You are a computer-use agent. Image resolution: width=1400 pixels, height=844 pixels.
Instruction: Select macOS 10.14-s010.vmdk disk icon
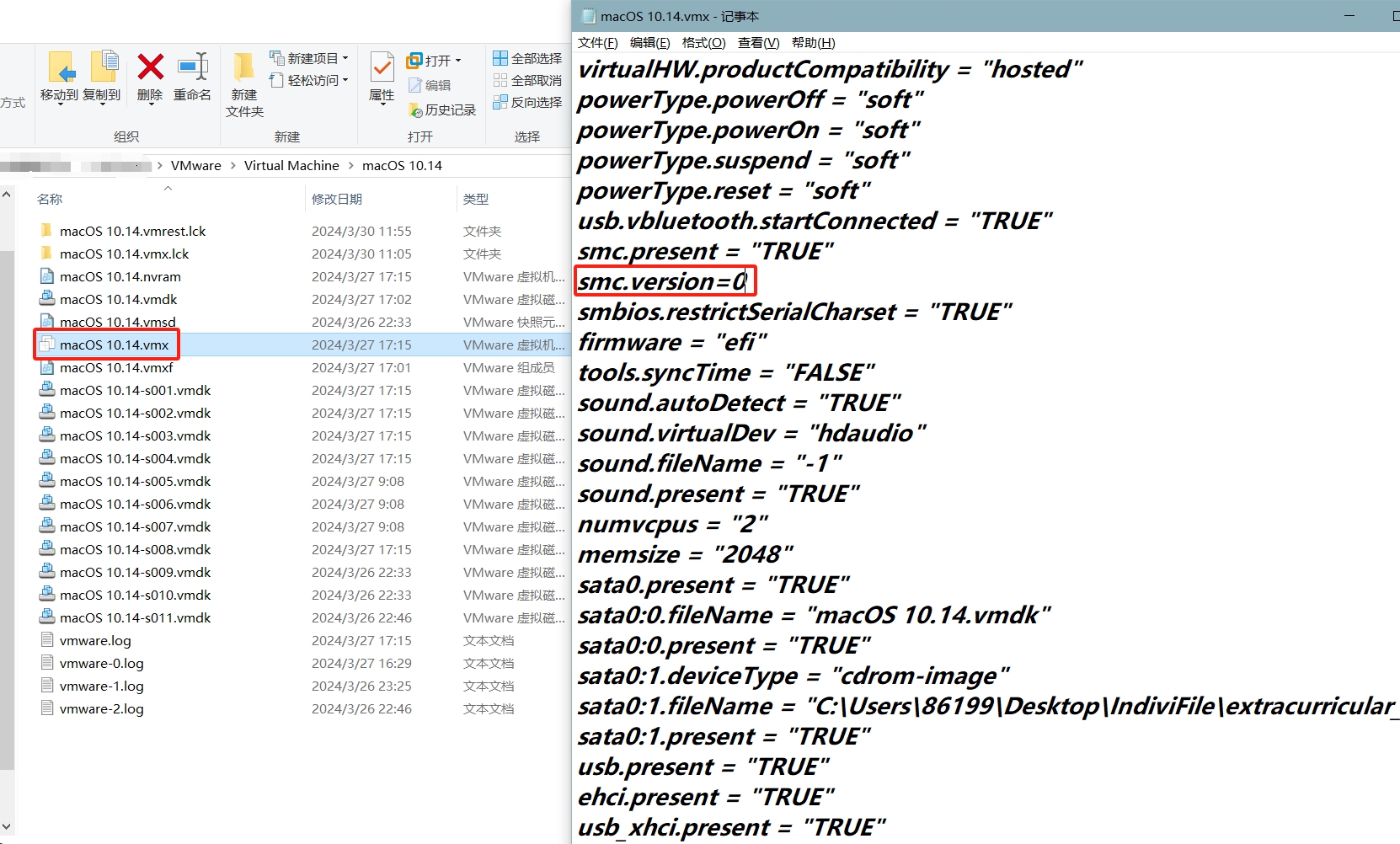click(x=47, y=594)
